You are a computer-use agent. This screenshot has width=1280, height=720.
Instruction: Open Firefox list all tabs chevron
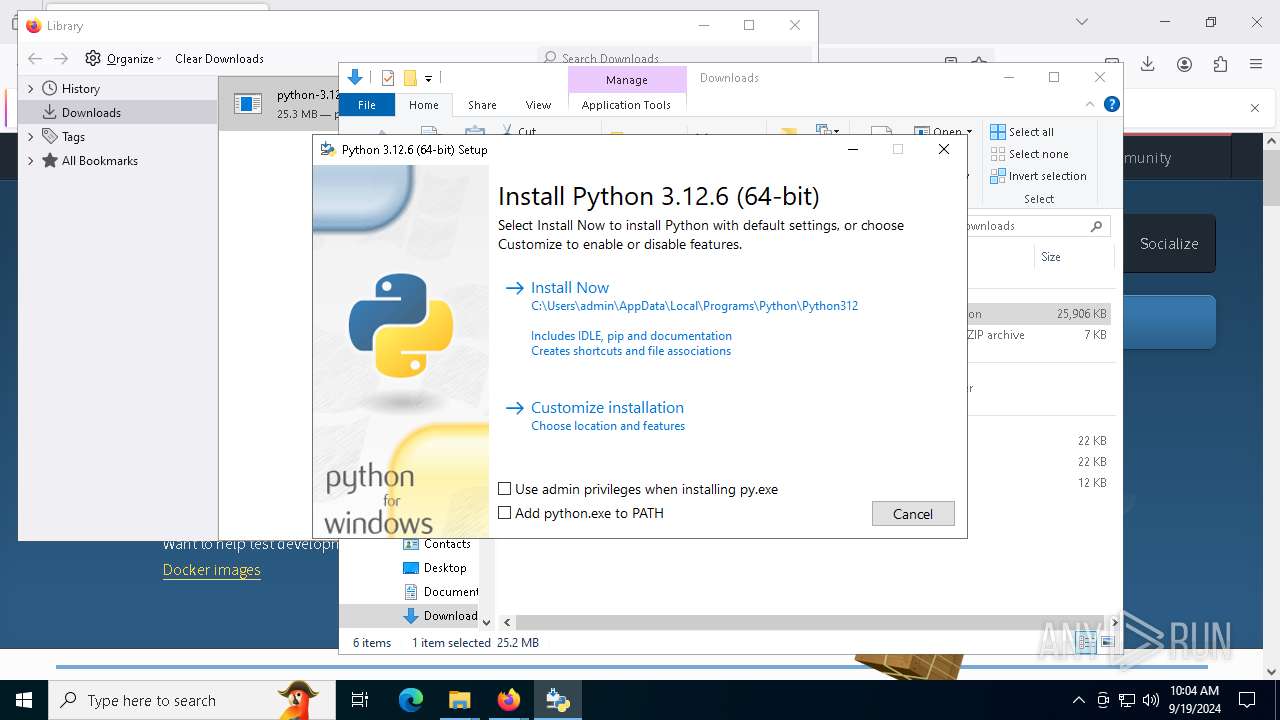tap(1081, 22)
